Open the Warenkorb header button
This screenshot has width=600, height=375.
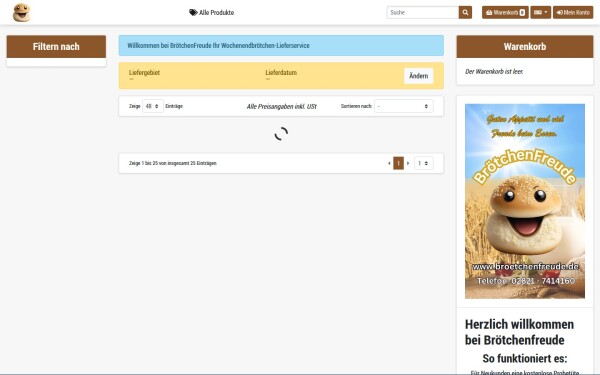(505, 13)
